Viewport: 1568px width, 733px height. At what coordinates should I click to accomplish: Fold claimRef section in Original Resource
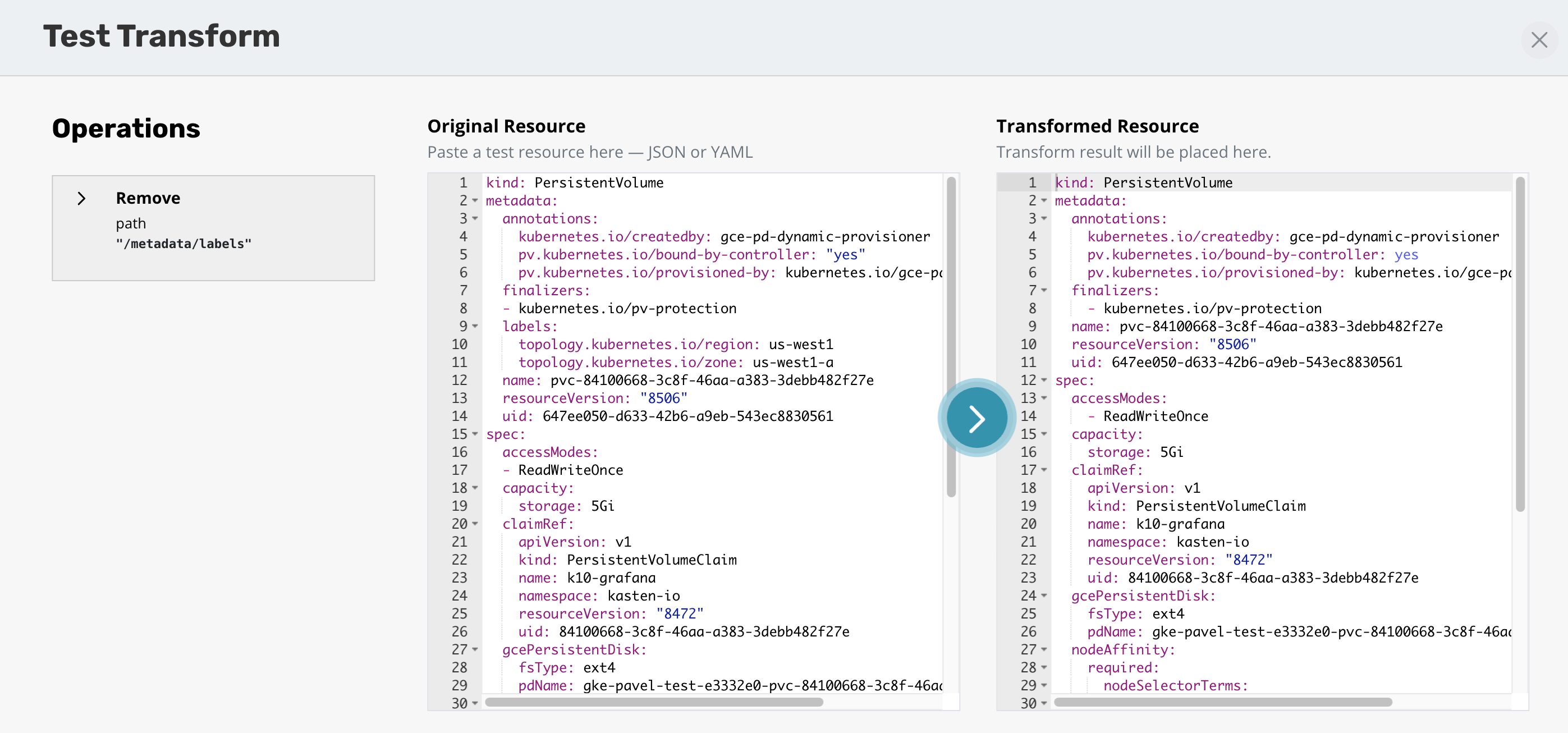tap(475, 524)
